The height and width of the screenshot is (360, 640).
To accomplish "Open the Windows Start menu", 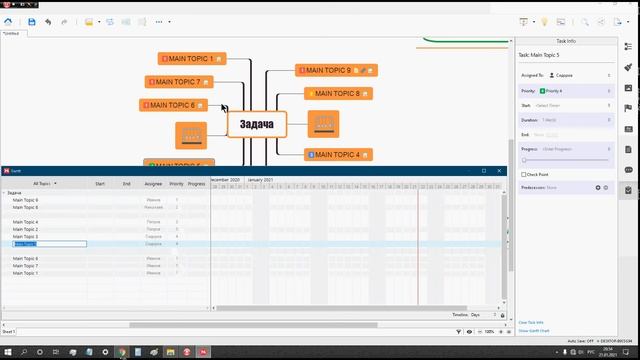I will click(x=8, y=352).
